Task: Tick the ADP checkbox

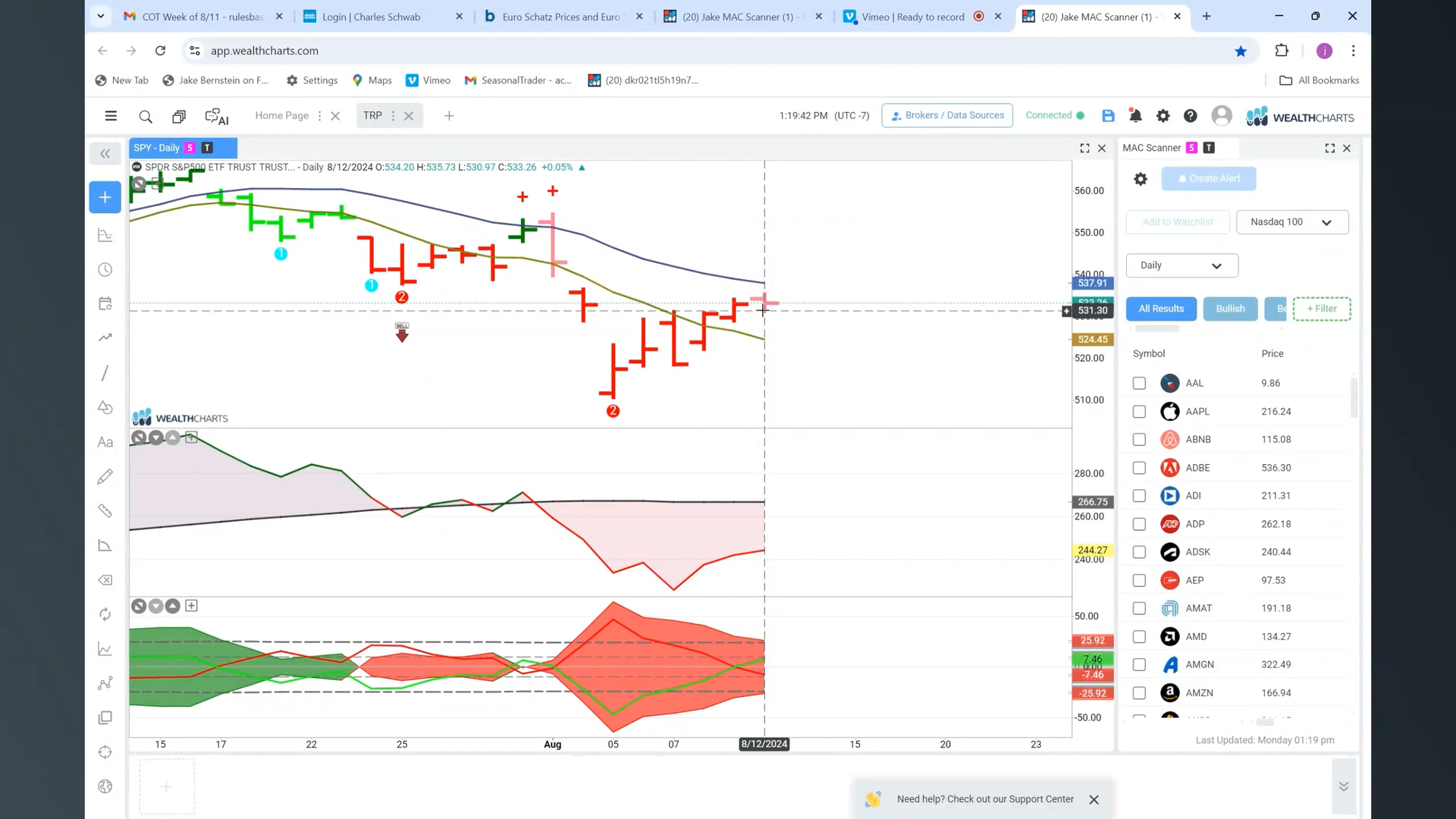Action: [1139, 524]
